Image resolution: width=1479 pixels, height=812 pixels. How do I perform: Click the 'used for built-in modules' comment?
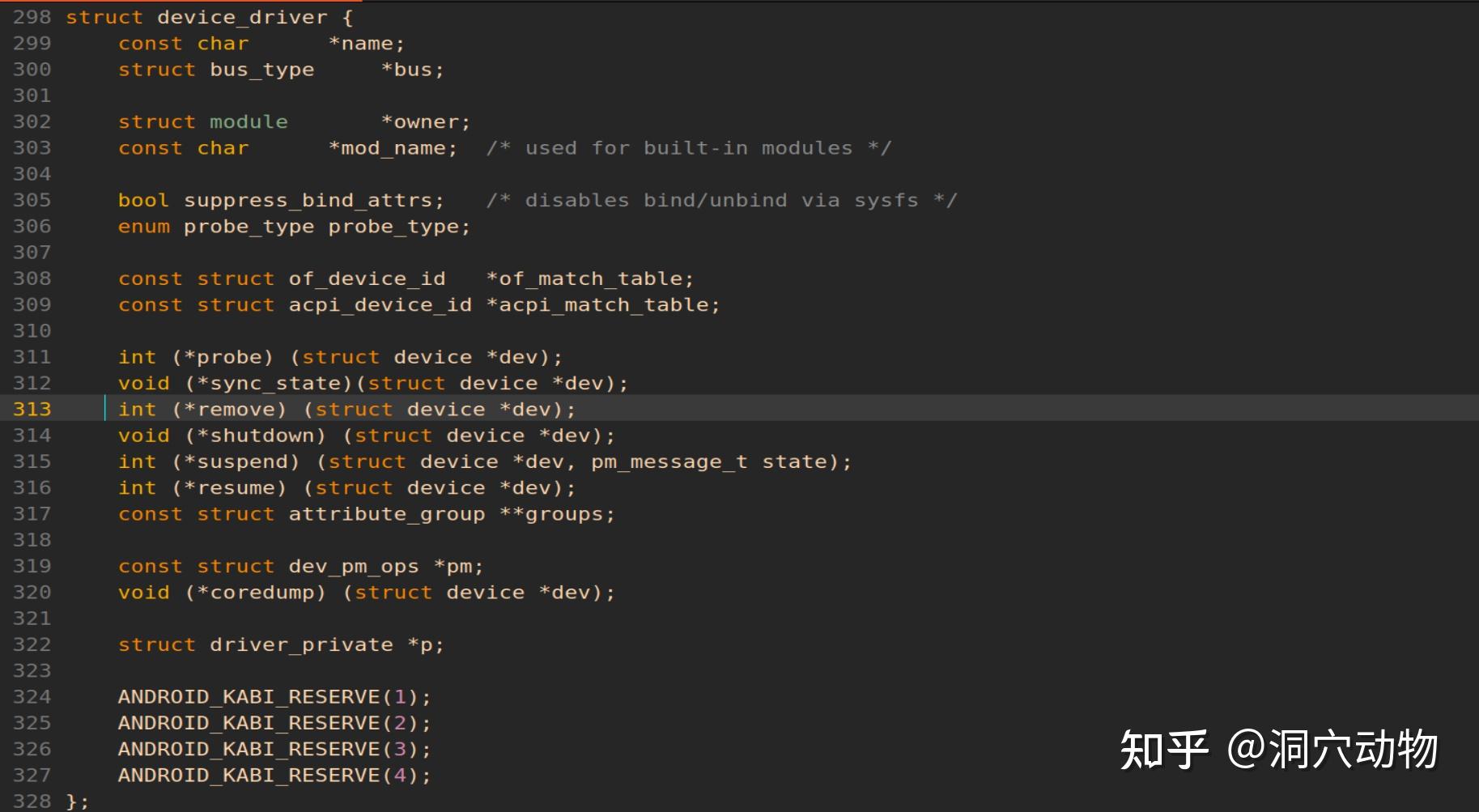(x=689, y=148)
